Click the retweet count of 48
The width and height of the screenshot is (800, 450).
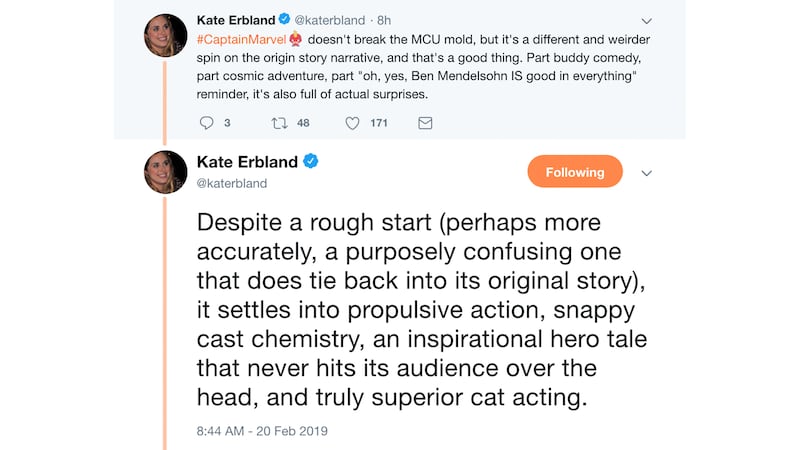pos(303,123)
